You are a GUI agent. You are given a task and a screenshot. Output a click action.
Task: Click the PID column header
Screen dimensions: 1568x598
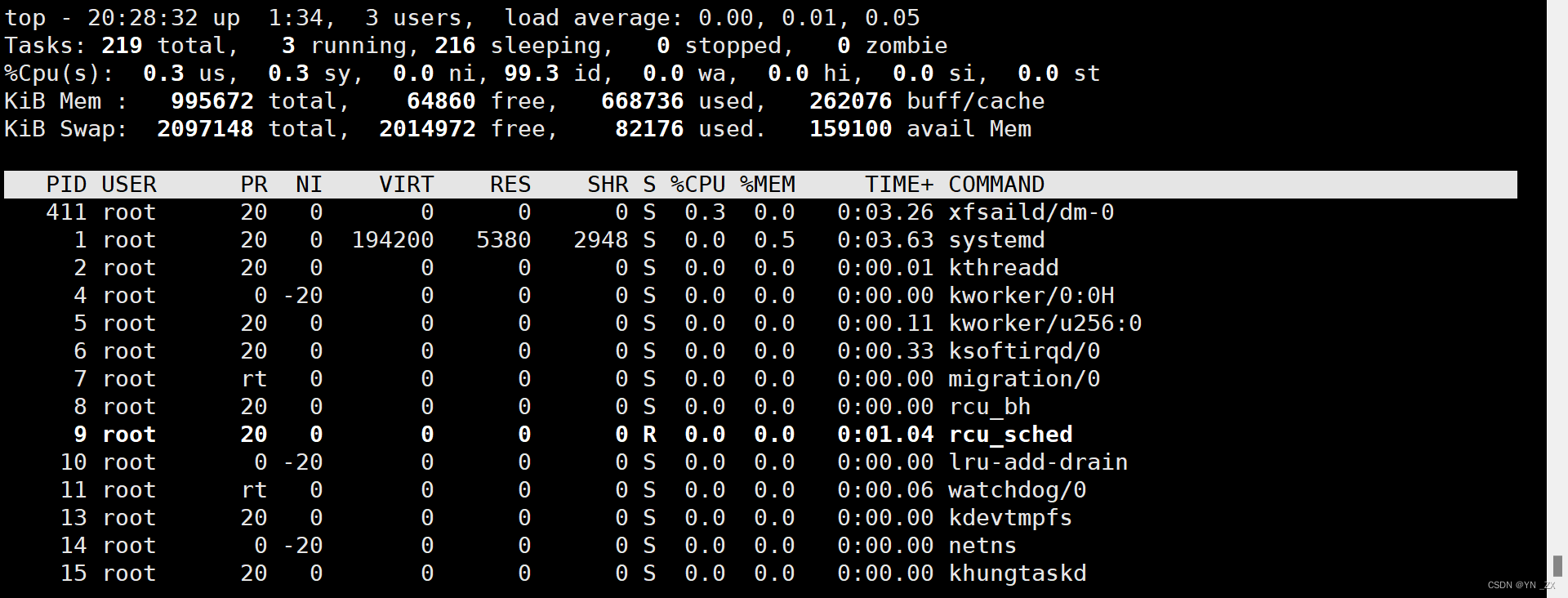click(x=67, y=185)
